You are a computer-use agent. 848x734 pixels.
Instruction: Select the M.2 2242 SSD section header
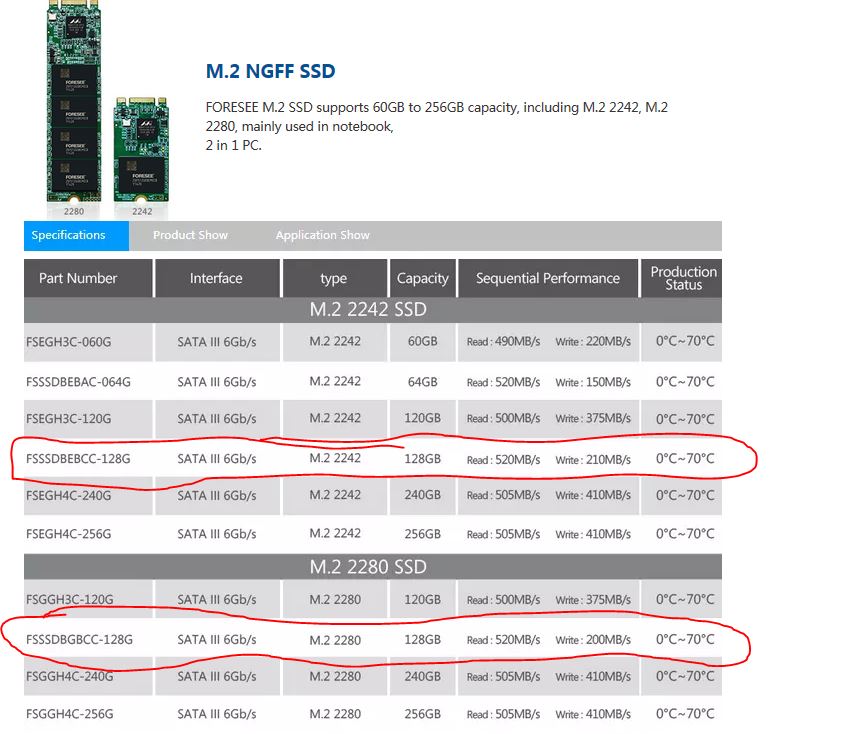[373, 309]
